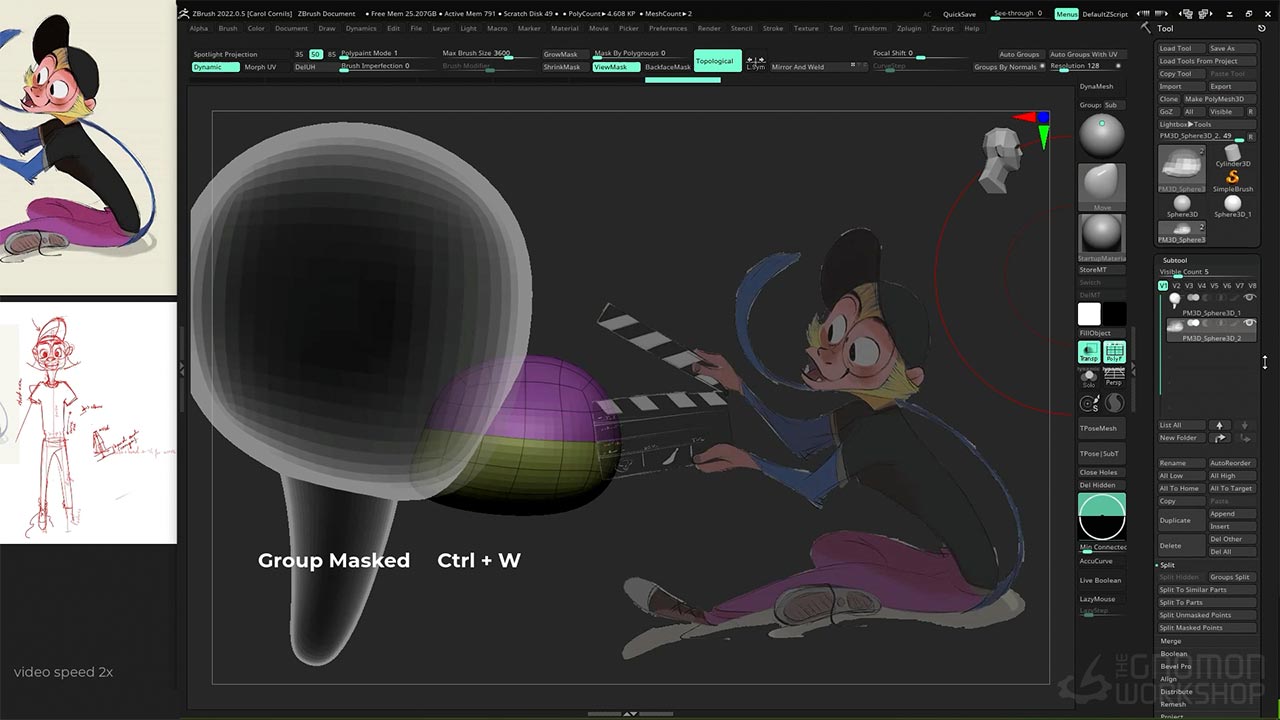Click the white main color swatch

[x=1089, y=314]
